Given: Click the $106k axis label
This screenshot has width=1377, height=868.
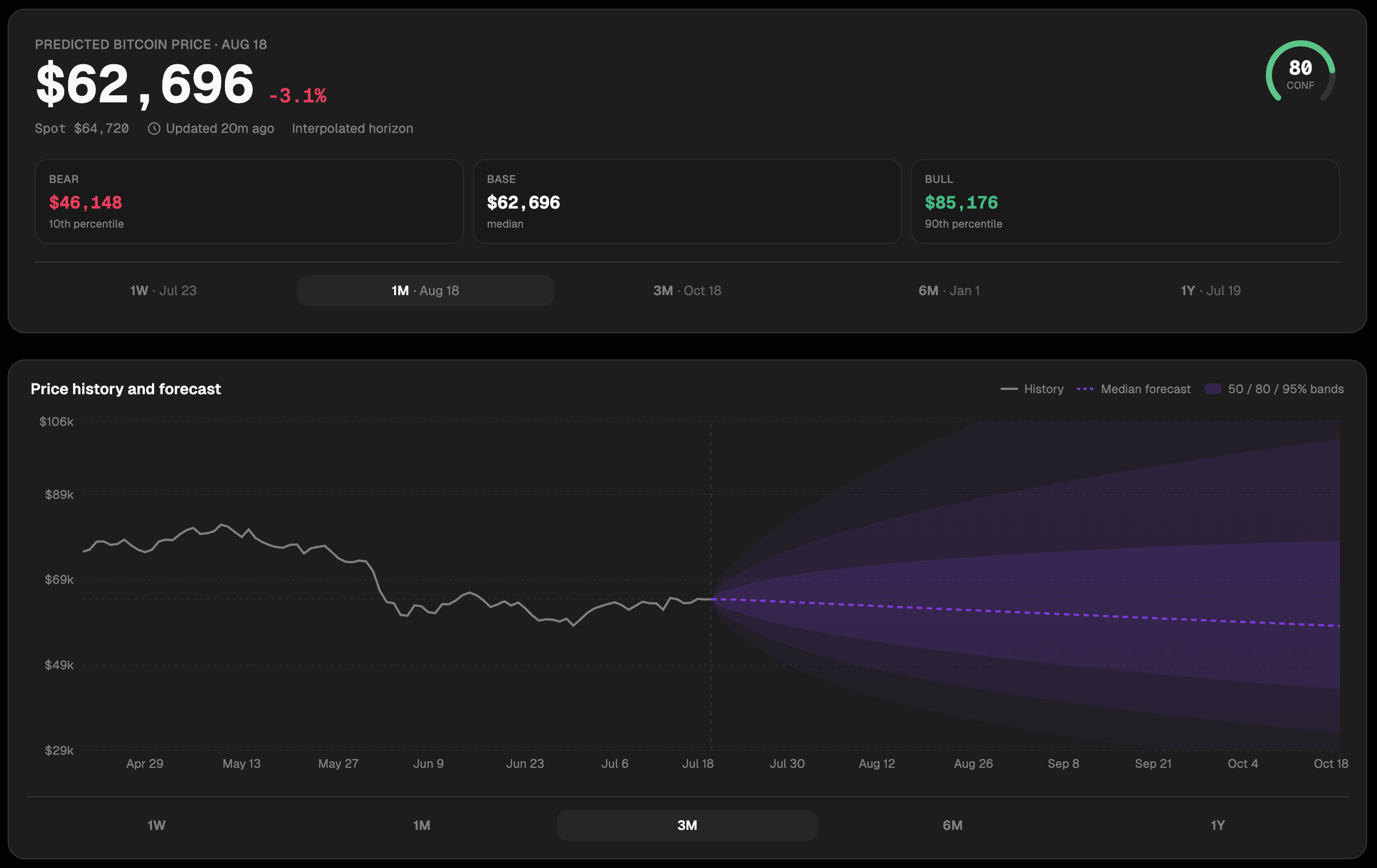Looking at the screenshot, I should click(x=57, y=421).
